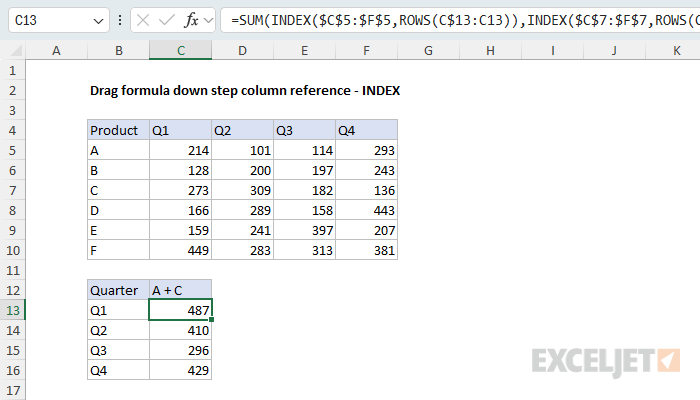700x400 pixels.
Task: Click the selected cell showing 487
Action: [180, 310]
